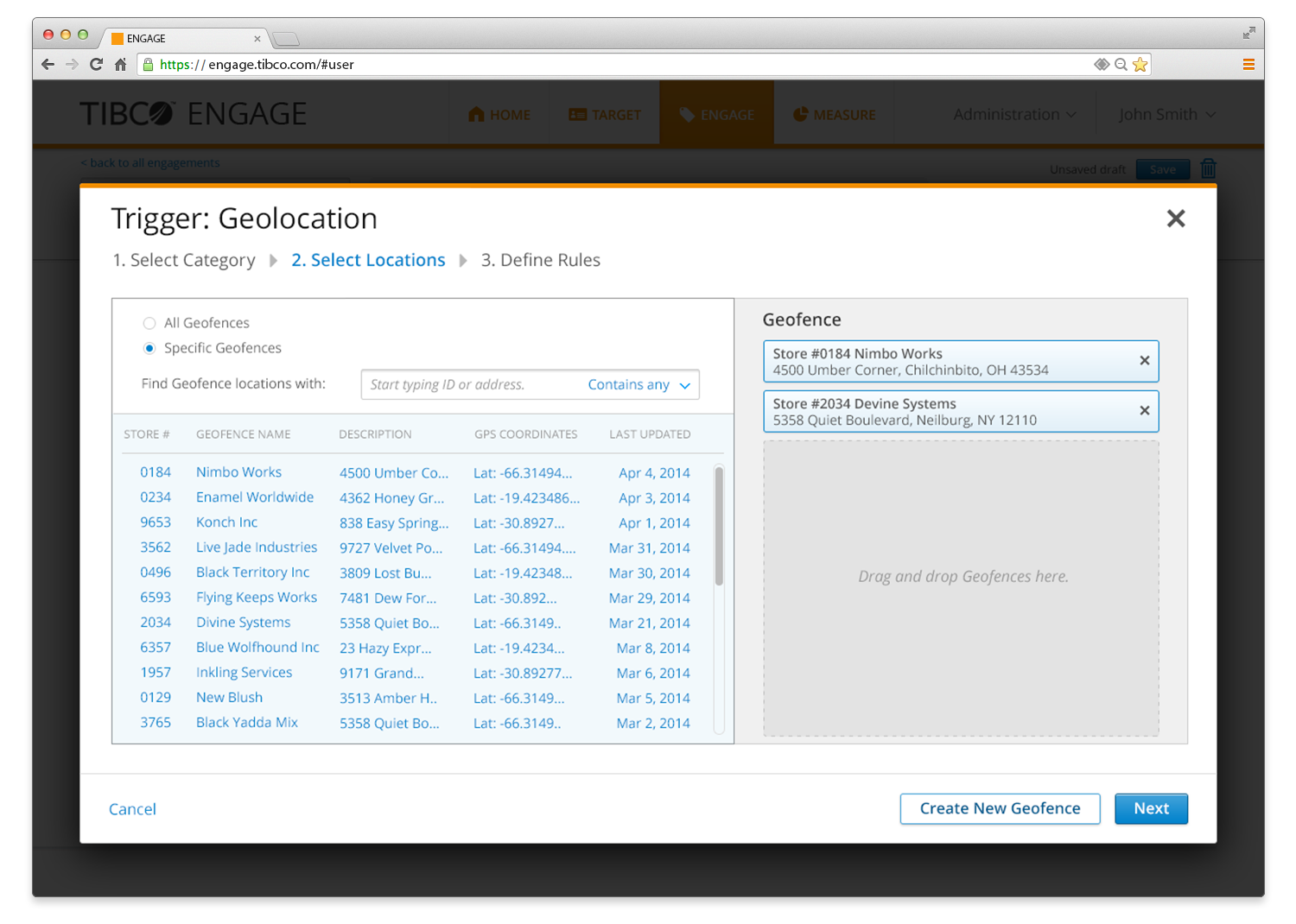The height and width of the screenshot is (924, 1296).
Task: Select Enamel Worldwide geofence row
Action: (416, 497)
